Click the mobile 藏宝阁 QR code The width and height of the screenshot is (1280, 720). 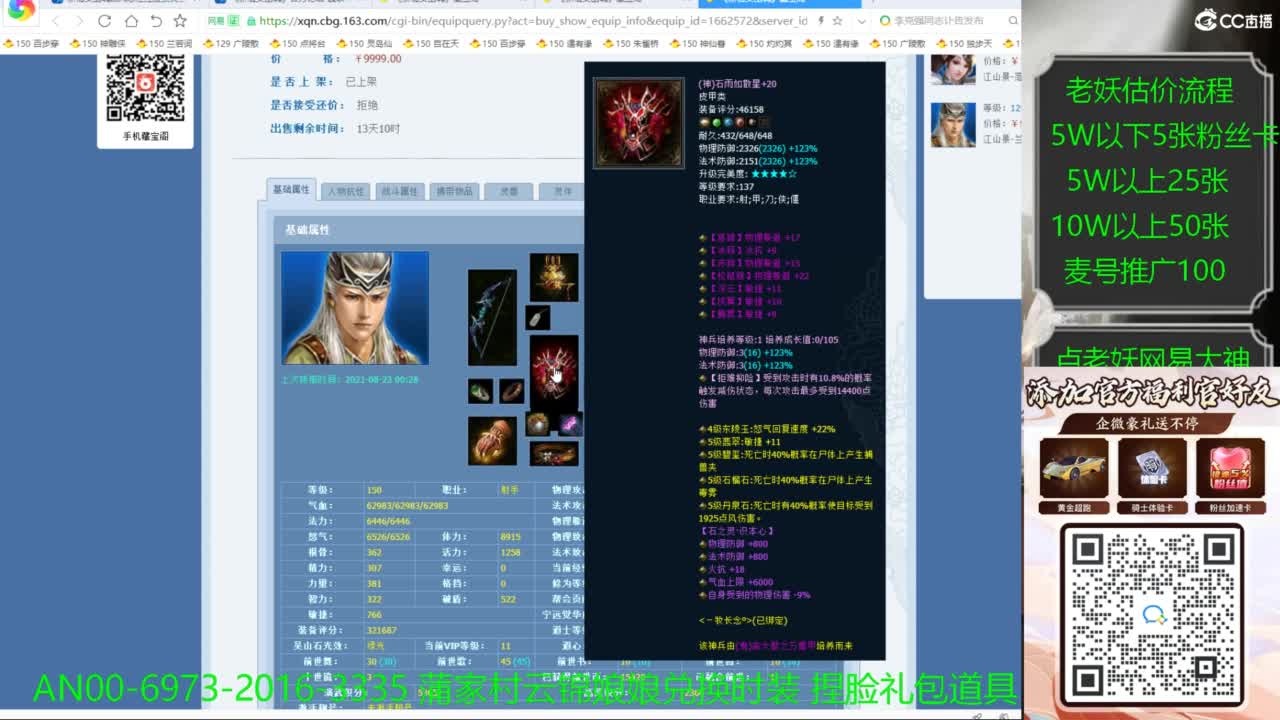click(x=146, y=88)
